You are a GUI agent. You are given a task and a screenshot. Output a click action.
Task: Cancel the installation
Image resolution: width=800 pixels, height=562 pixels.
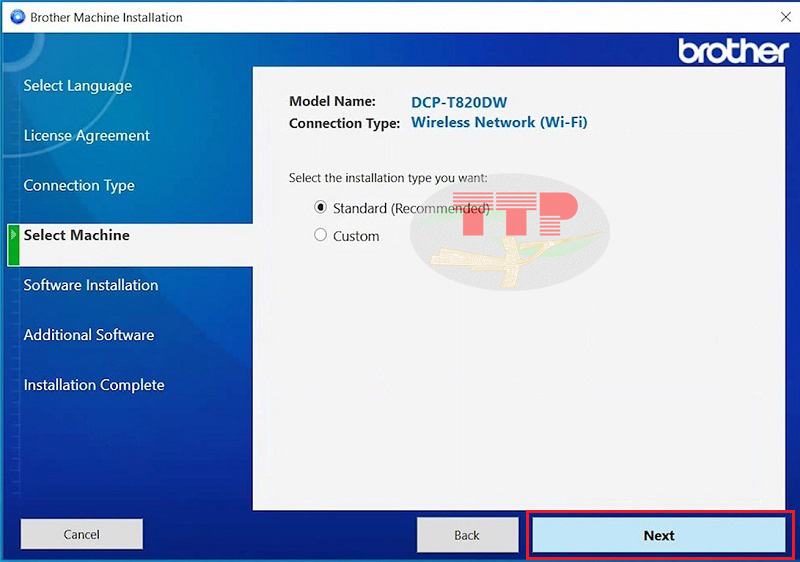click(x=82, y=534)
